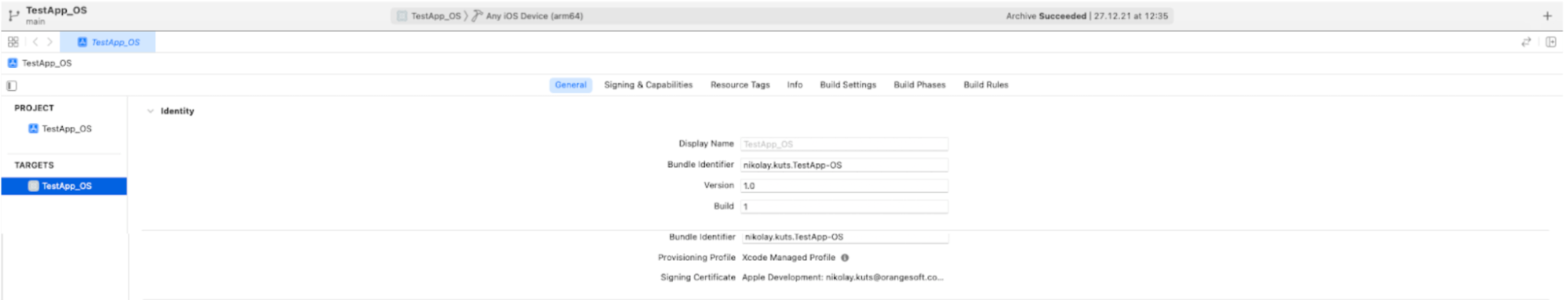Open the related items grid icon
Viewport: 1568px width, 300px height.
coord(13,42)
